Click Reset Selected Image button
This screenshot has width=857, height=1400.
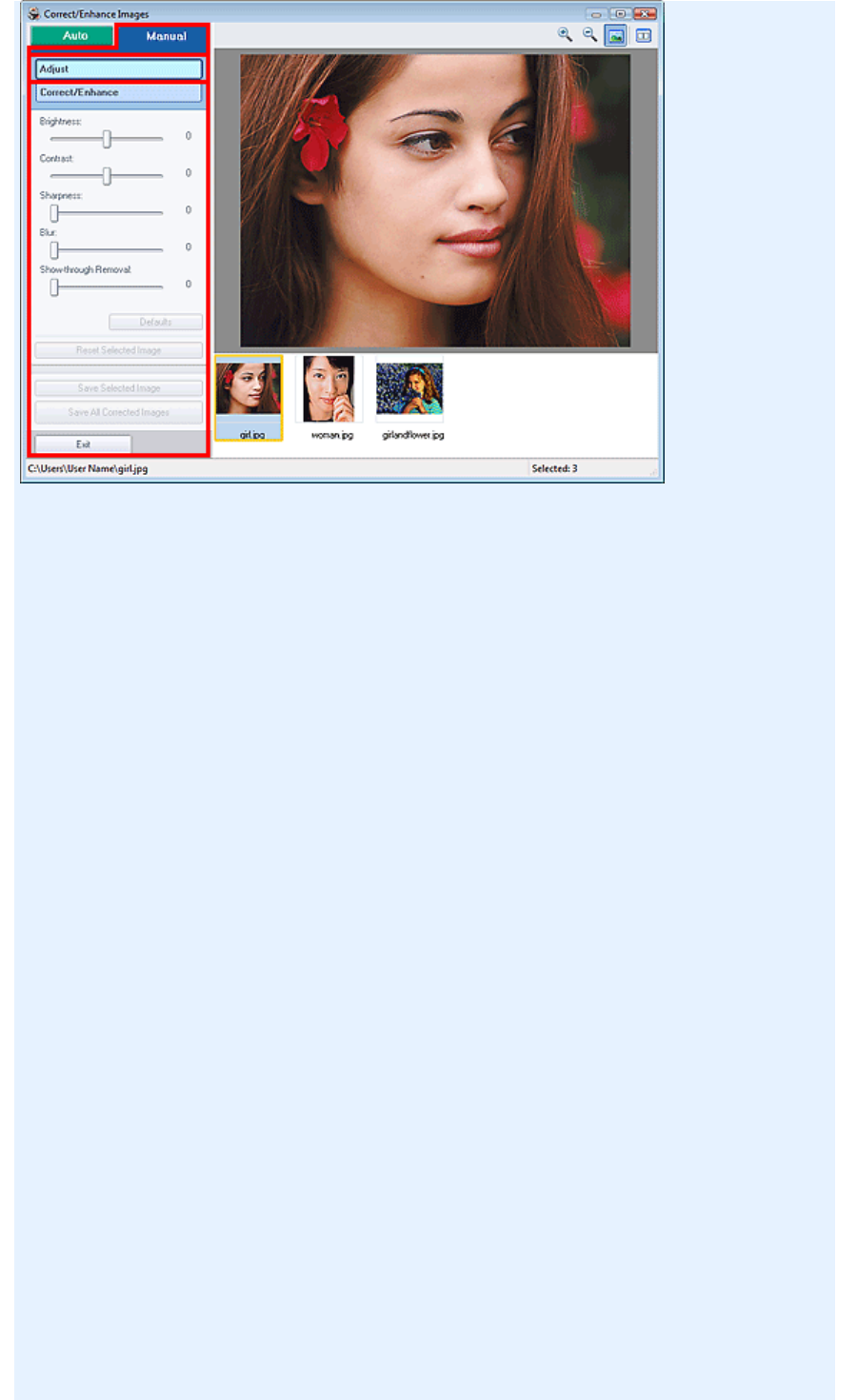point(119,350)
